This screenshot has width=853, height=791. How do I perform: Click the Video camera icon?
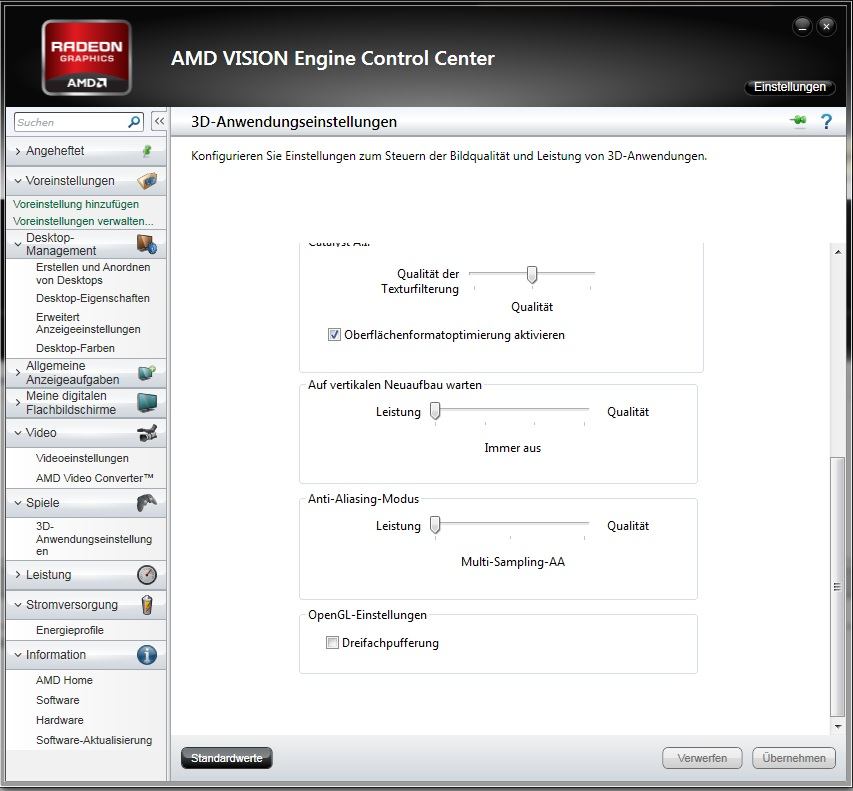tap(147, 432)
